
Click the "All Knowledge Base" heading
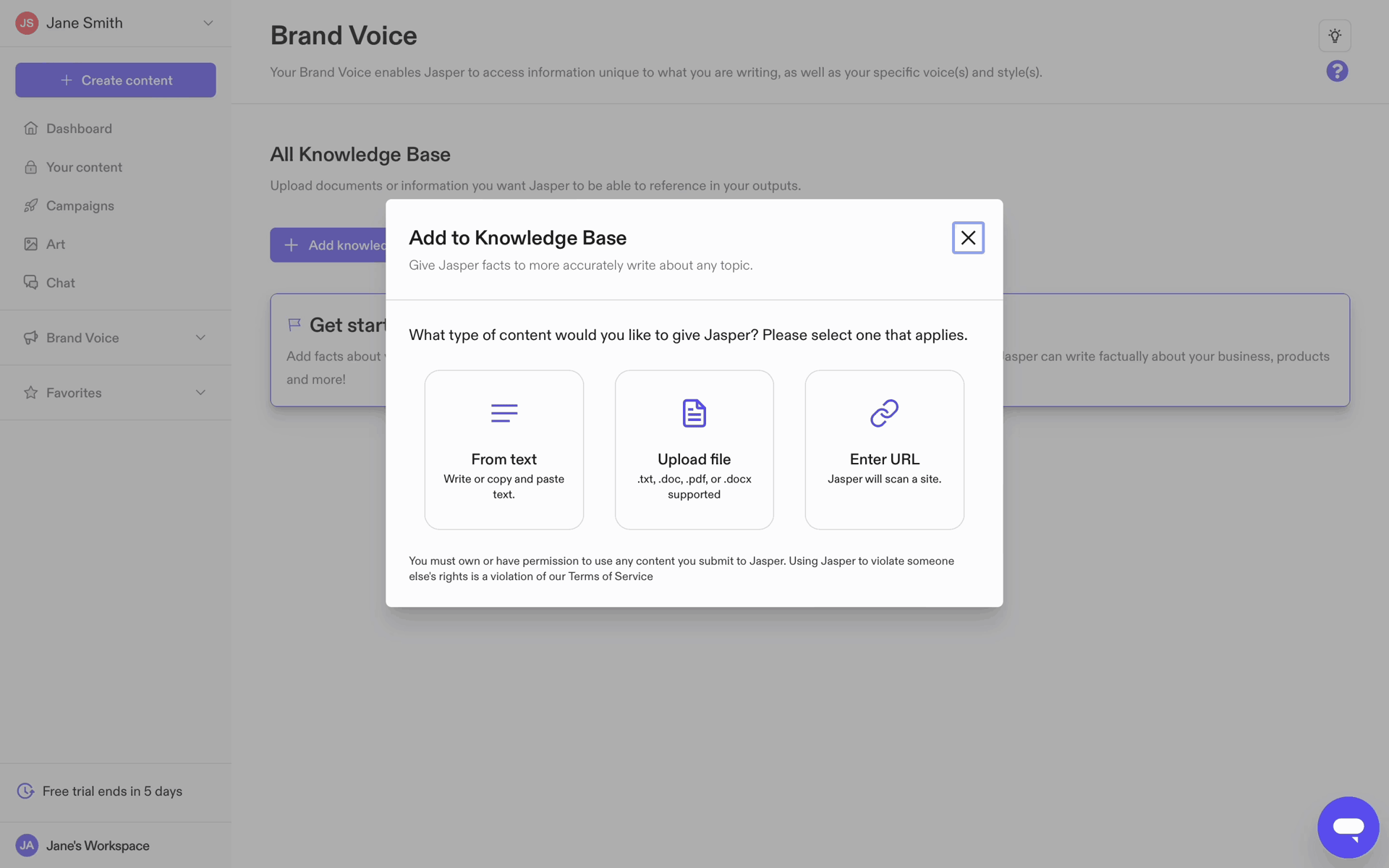tap(360, 154)
